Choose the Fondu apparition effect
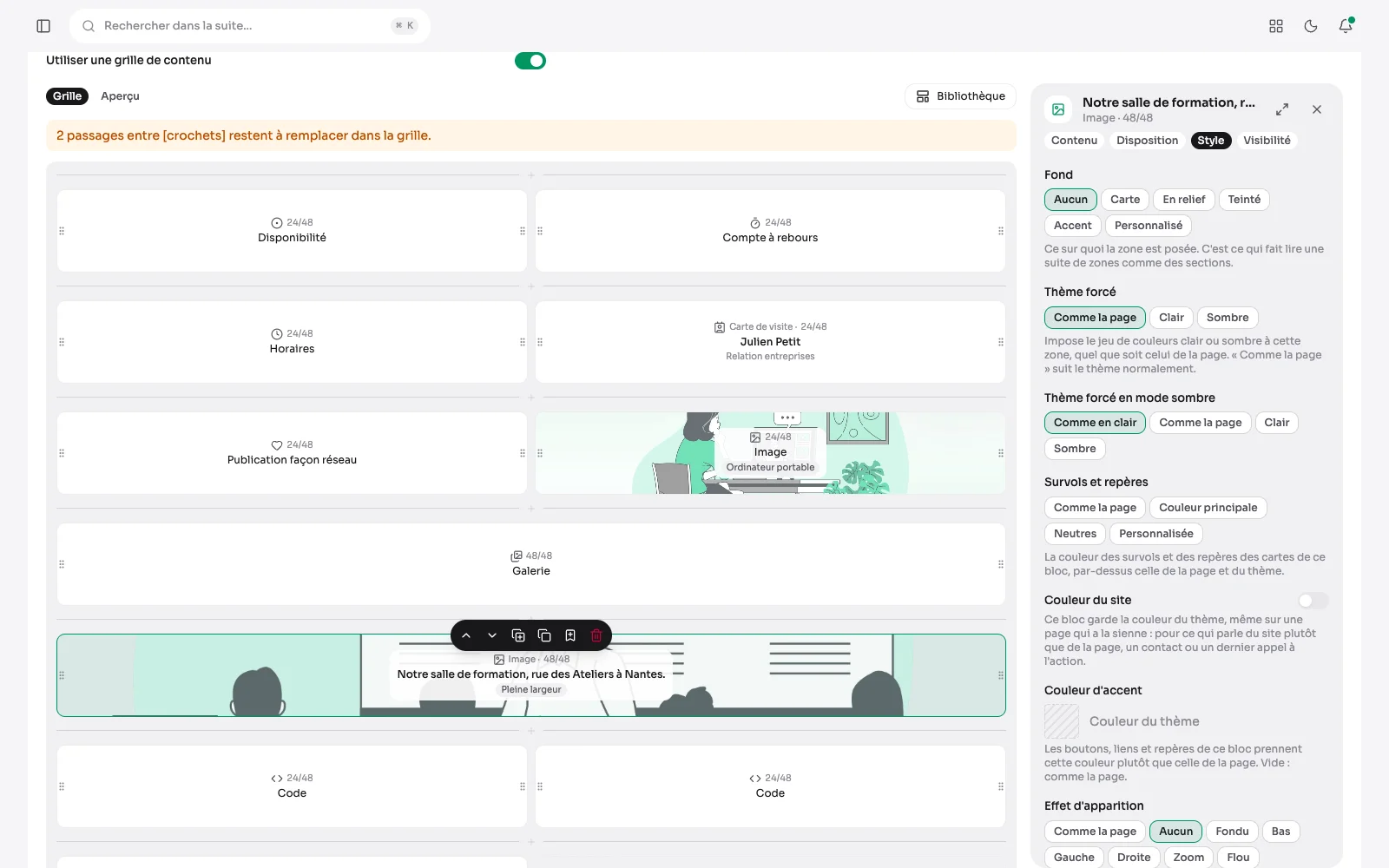The height and width of the screenshot is (868, 1389). click(x=1232, y=832)
